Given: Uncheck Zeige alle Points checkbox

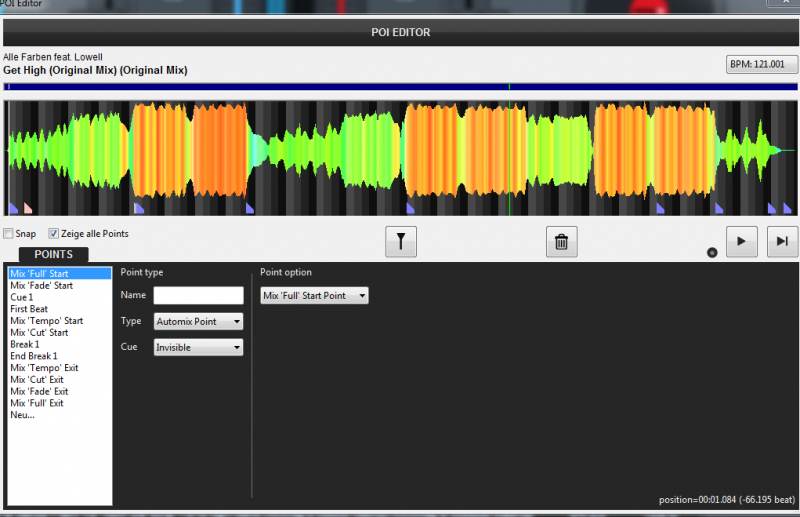Looking at the screenshot, I should (54, 234).
